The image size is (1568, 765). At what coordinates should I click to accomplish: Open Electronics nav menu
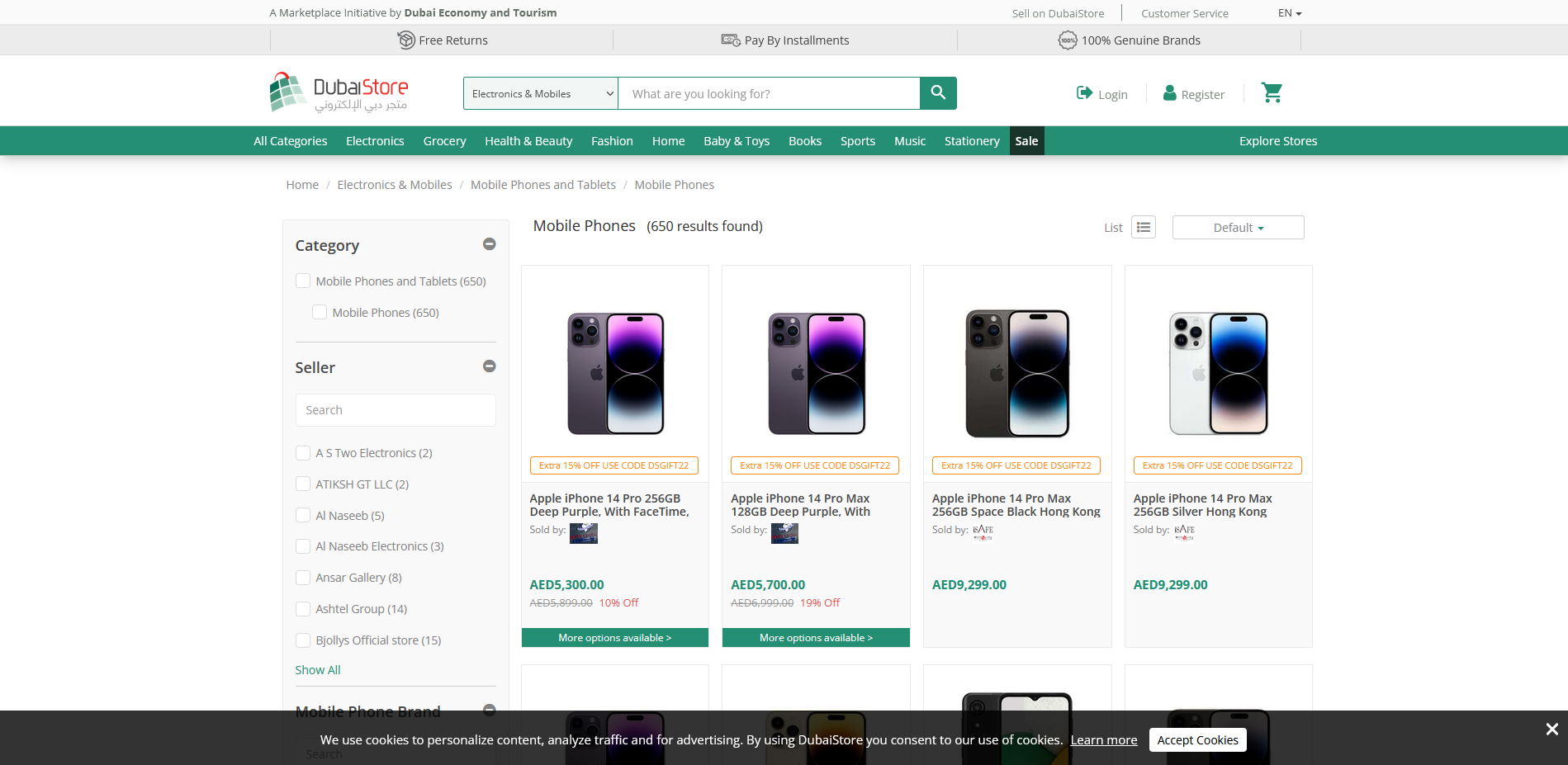point(375,141)
